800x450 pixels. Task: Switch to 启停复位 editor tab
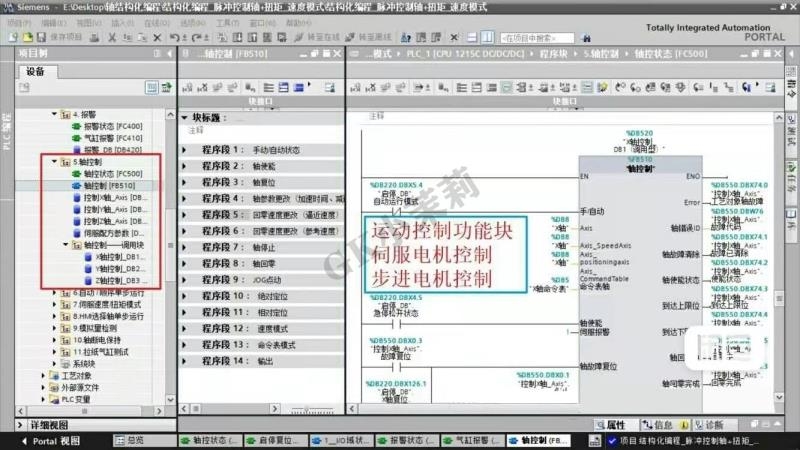[276, 440]
